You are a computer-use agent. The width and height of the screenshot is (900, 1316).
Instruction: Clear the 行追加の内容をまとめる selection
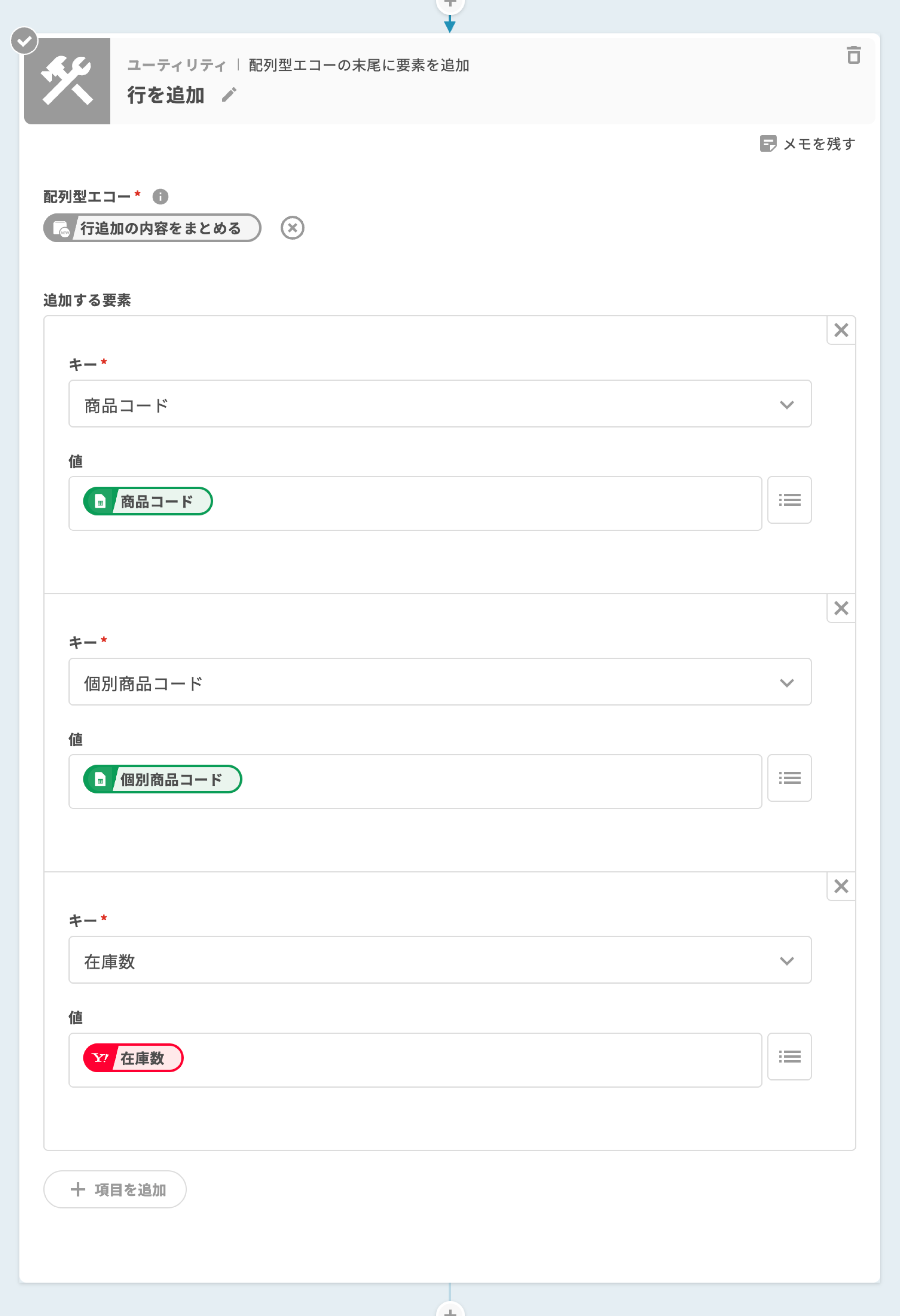[x=292, y=228]
